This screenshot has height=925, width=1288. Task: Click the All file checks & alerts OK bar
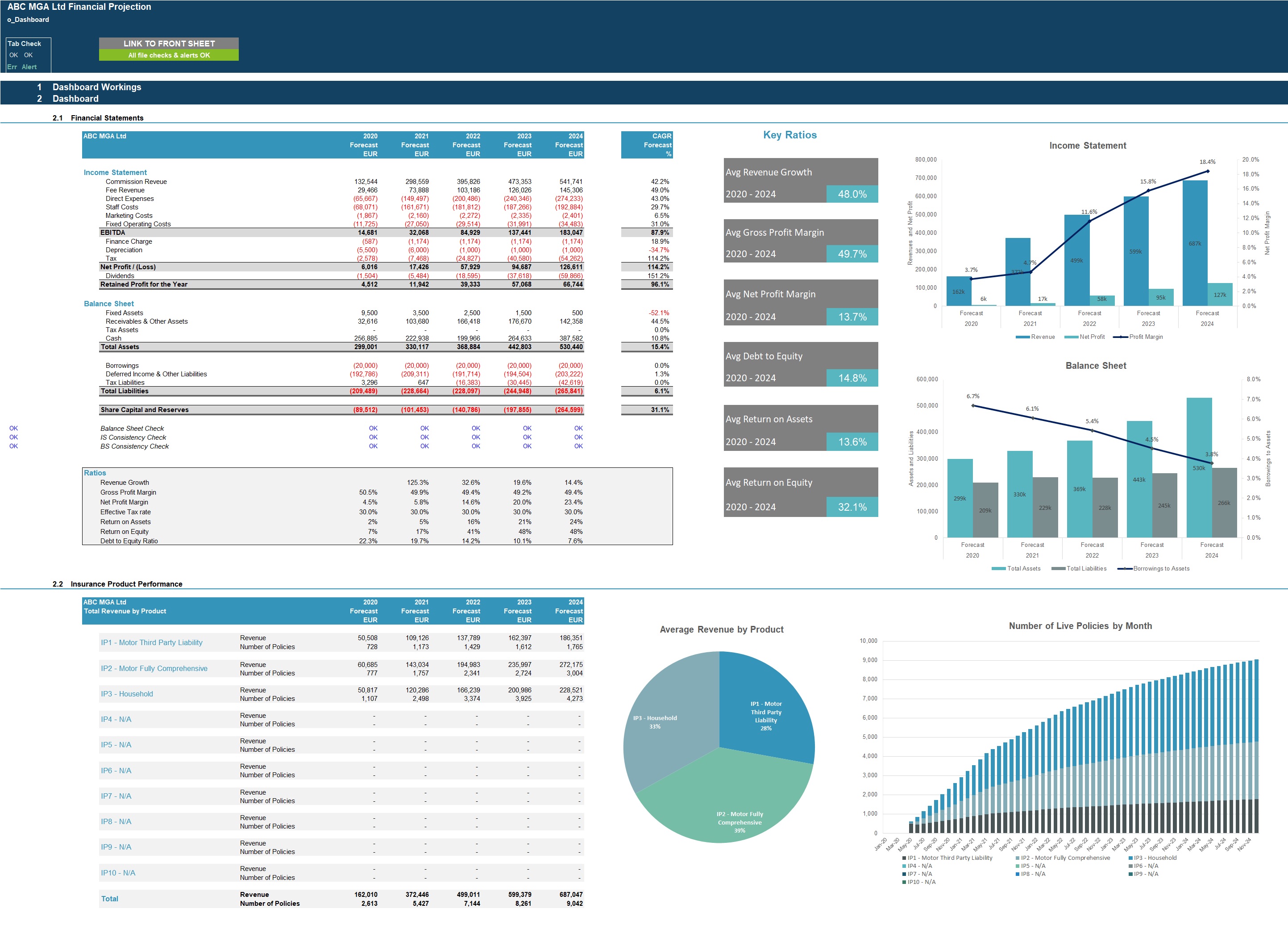169,55
